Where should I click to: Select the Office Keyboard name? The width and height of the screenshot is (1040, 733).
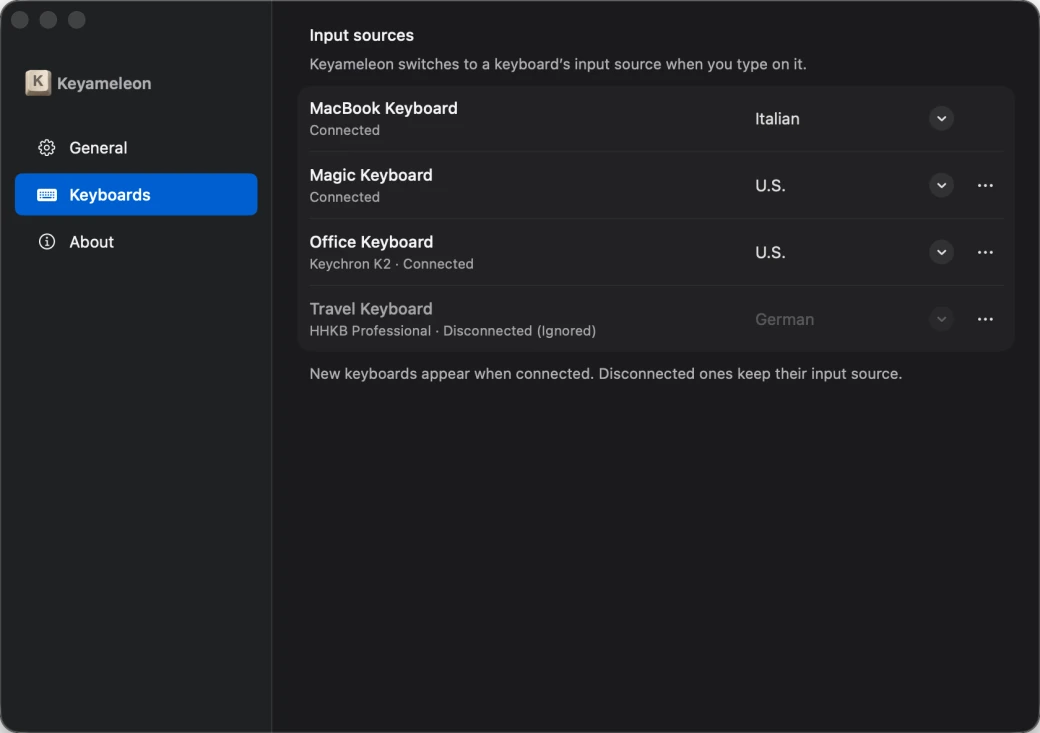(x=371, y=242)
